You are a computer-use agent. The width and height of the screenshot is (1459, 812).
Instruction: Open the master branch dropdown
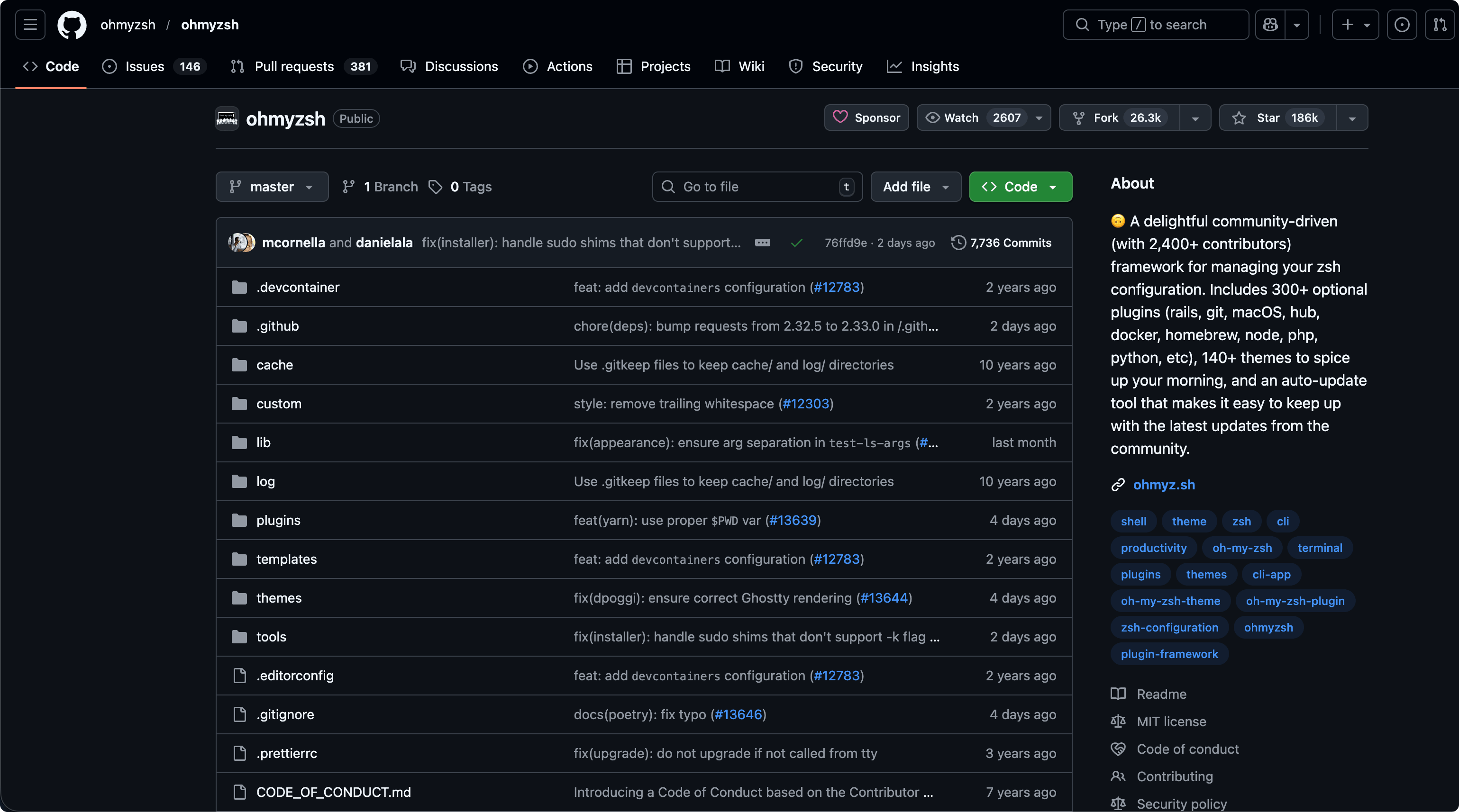click(x=272, y=187)
